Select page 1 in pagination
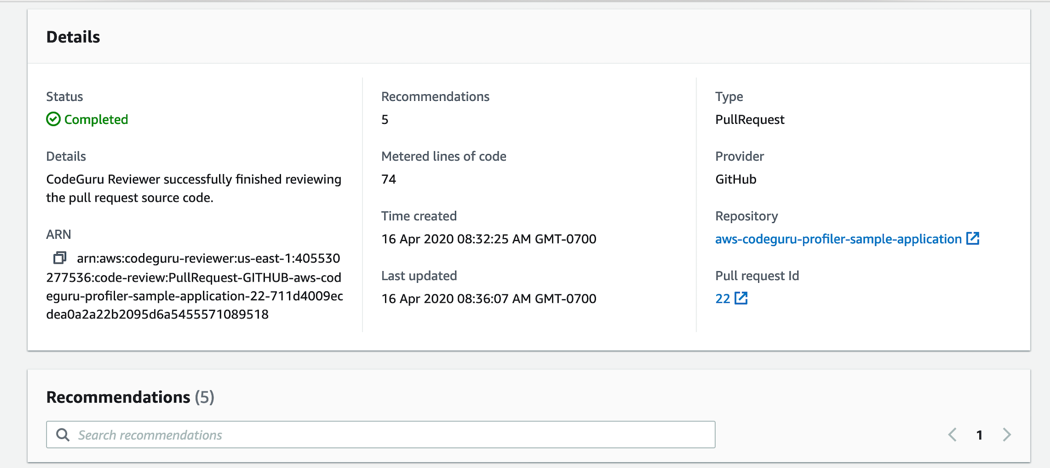The width and height of the screenshot is (1050, 468). point(979,435)
